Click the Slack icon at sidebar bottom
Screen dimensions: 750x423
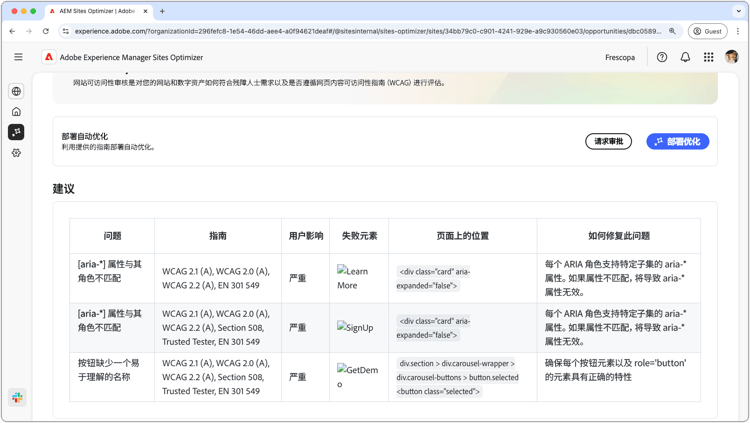[x=17, y=398]
